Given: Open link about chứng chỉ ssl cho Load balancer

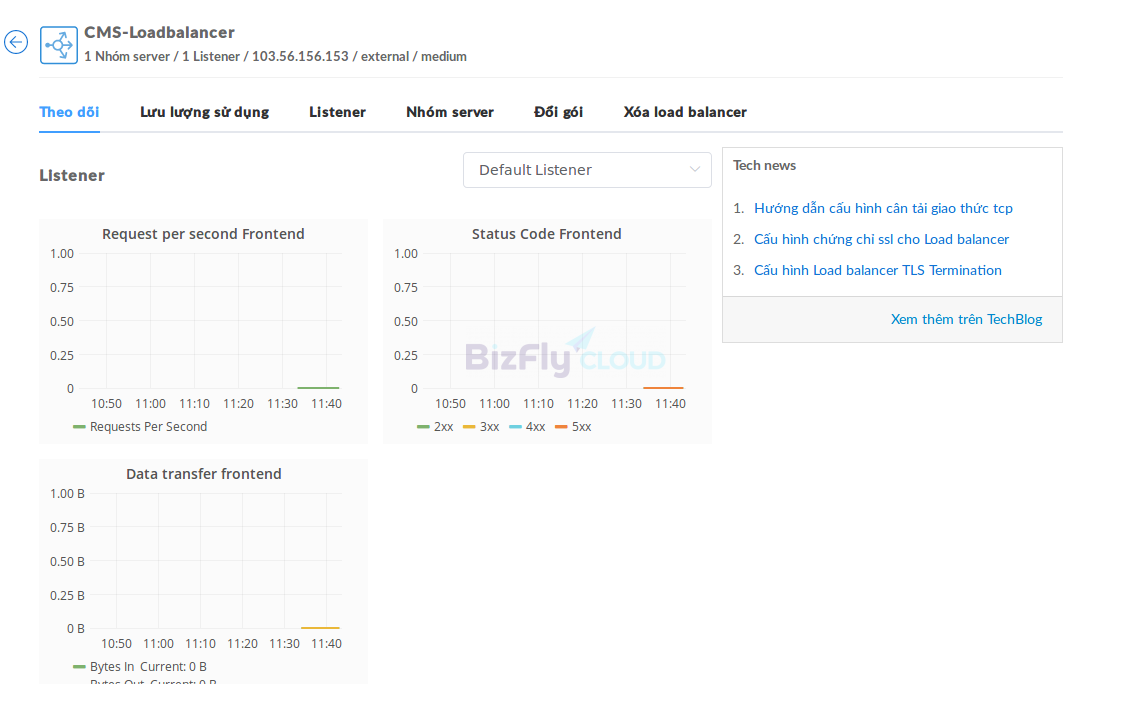Looking at the screenshot, I should 881,239.
